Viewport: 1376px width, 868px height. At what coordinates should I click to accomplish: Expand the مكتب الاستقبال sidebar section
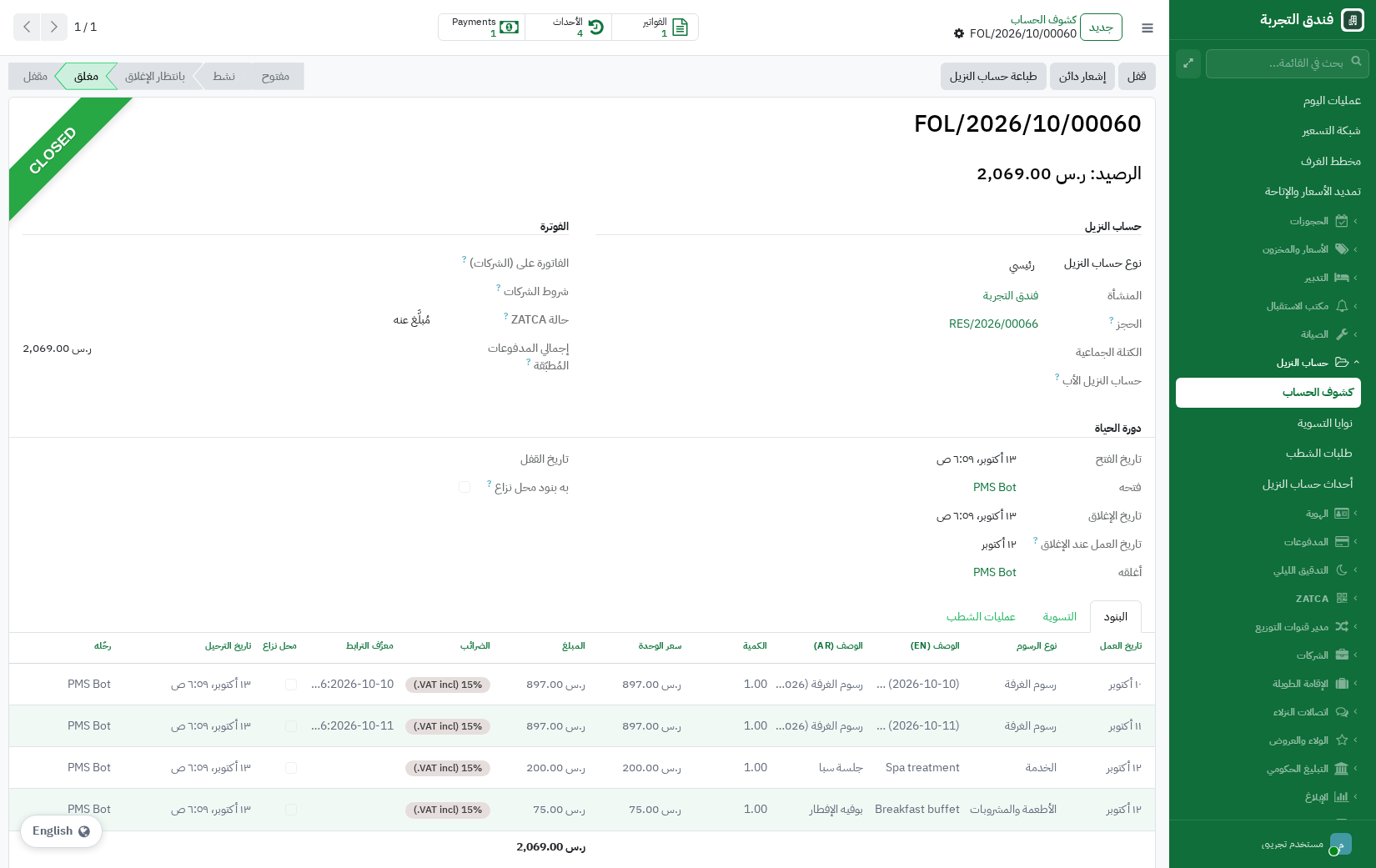click(1268, 306)
